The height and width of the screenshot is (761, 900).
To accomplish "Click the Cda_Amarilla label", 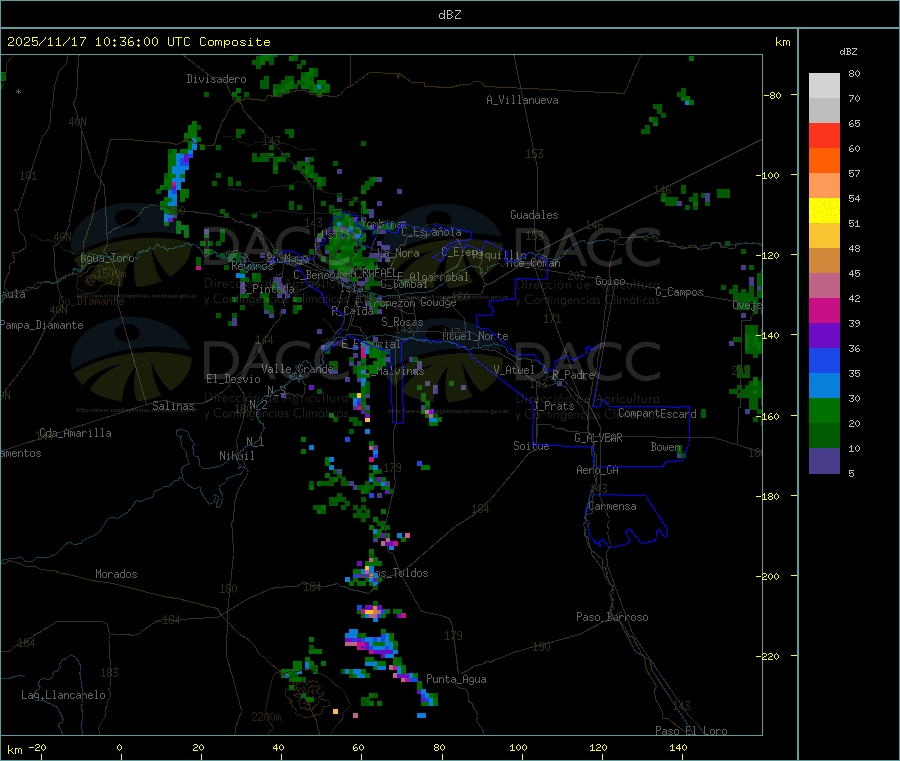I will pos(75,433).
